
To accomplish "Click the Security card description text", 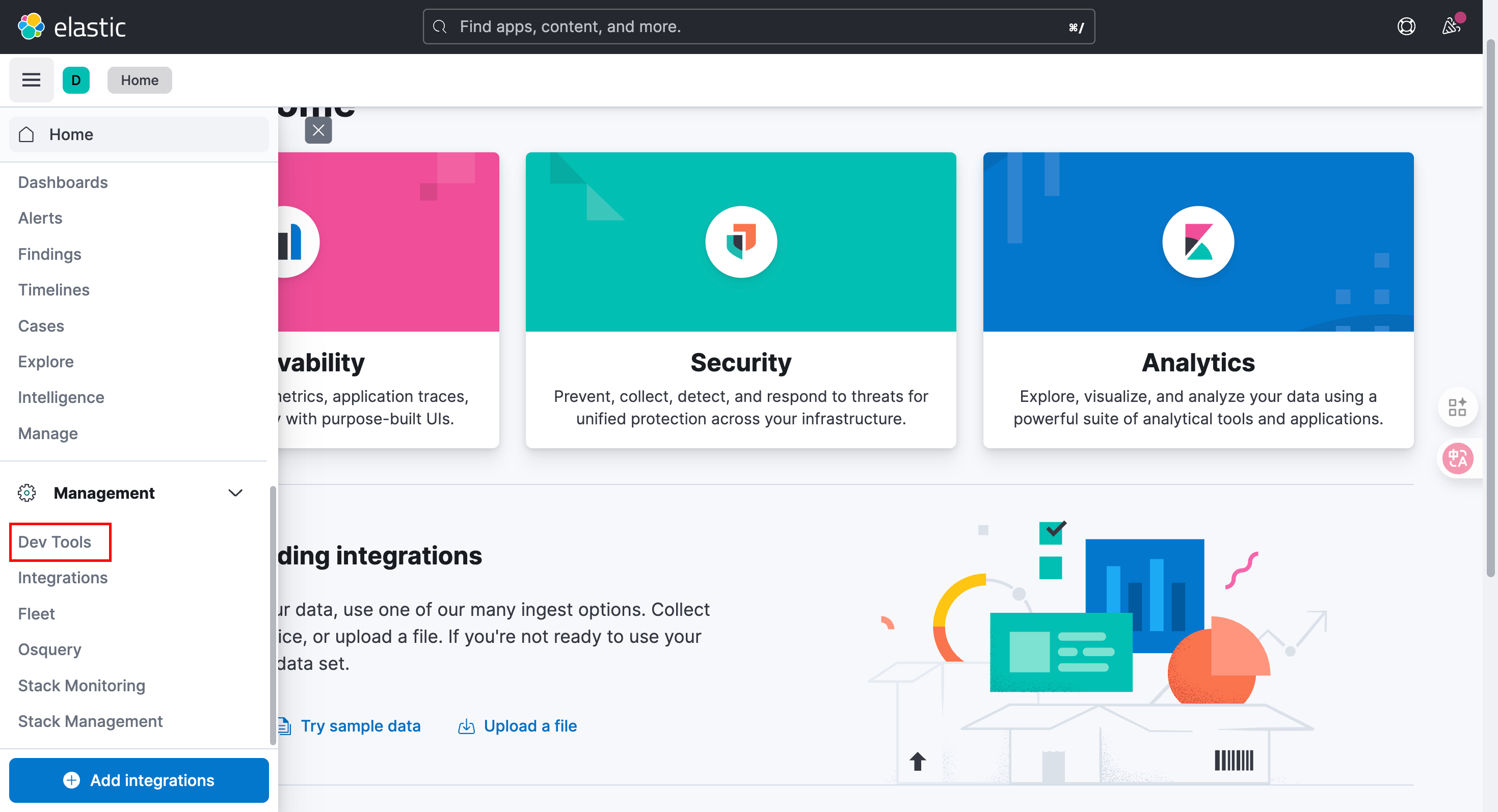I will coord(740,407).
